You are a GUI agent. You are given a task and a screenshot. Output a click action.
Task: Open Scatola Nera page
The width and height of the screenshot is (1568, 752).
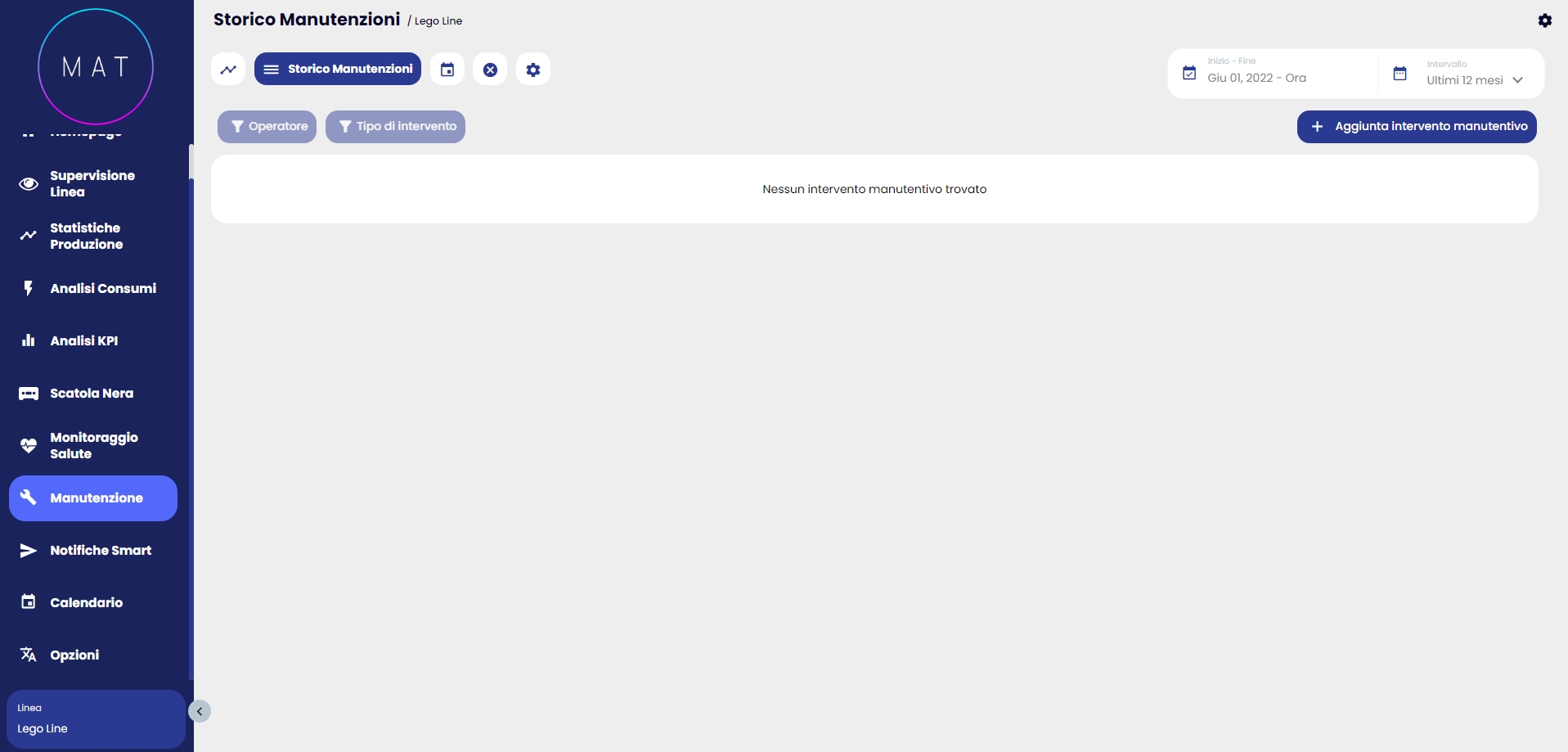(x=92, y=394)
